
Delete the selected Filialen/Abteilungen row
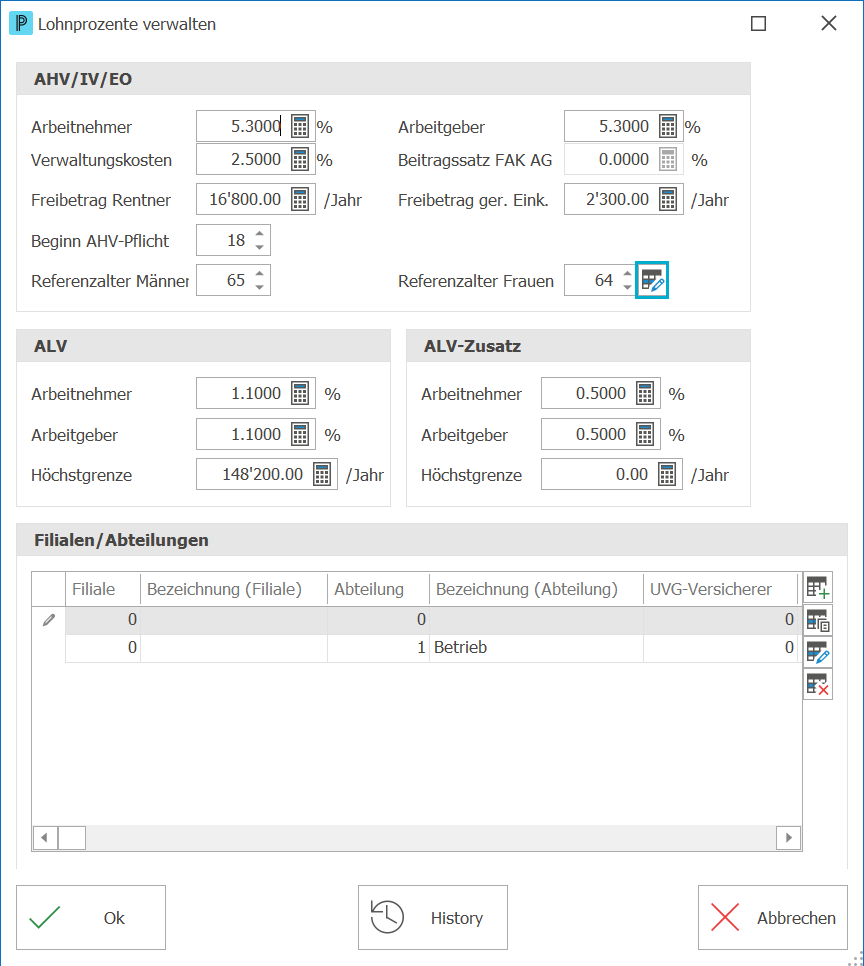coord(818,684)
